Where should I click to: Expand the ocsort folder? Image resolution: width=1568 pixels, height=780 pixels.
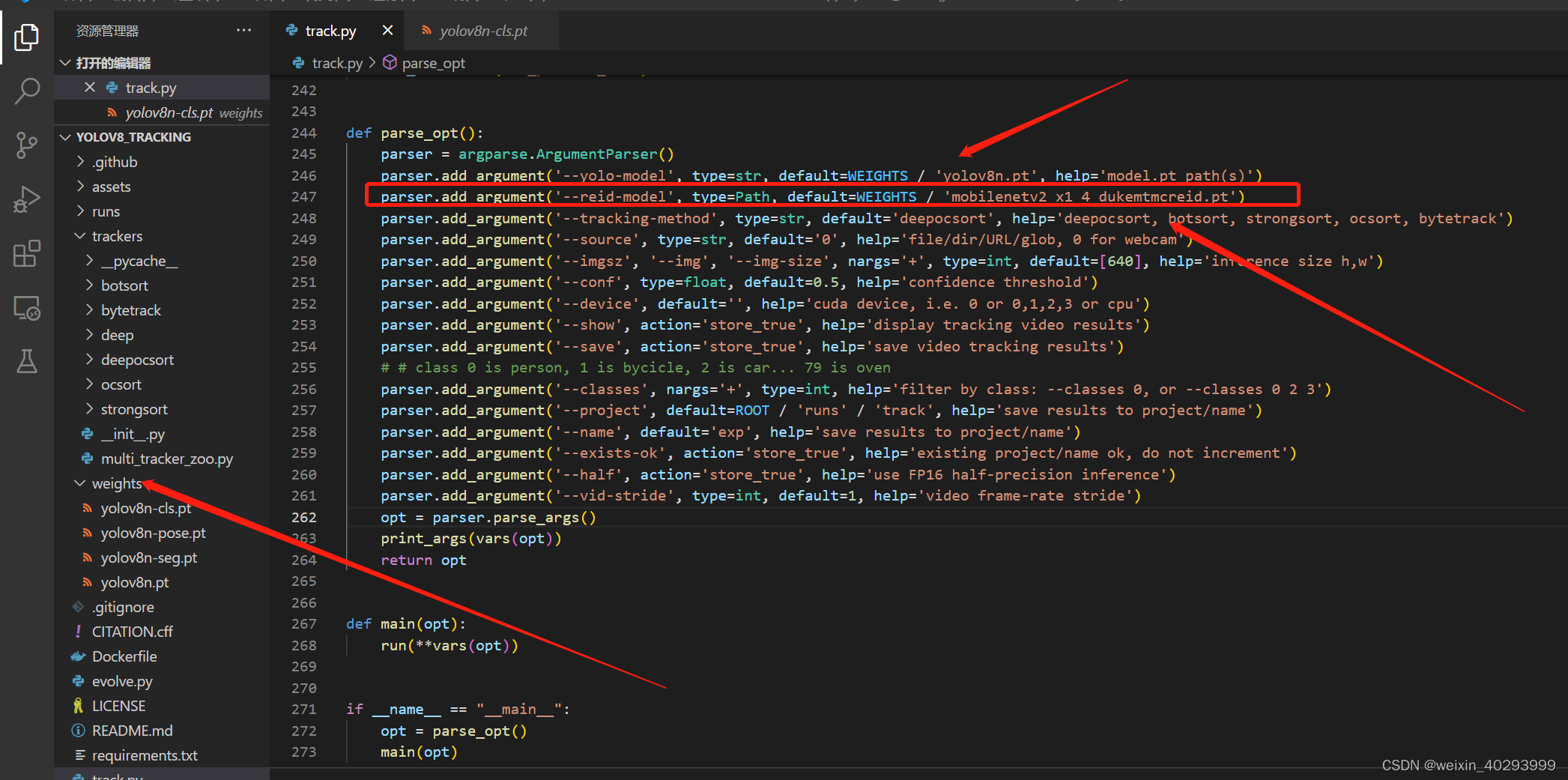click(121, 384)
